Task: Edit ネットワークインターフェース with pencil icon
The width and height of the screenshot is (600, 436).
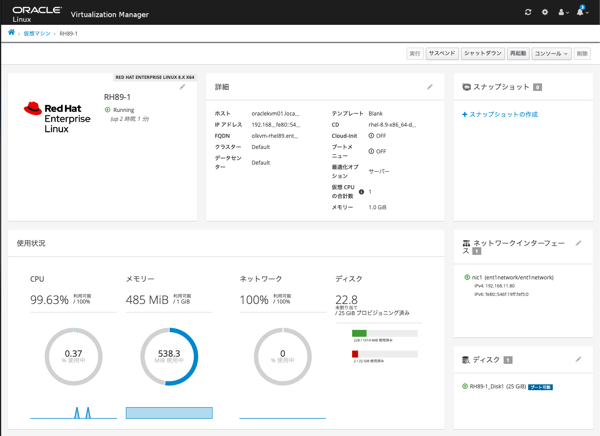Action: 578,243
